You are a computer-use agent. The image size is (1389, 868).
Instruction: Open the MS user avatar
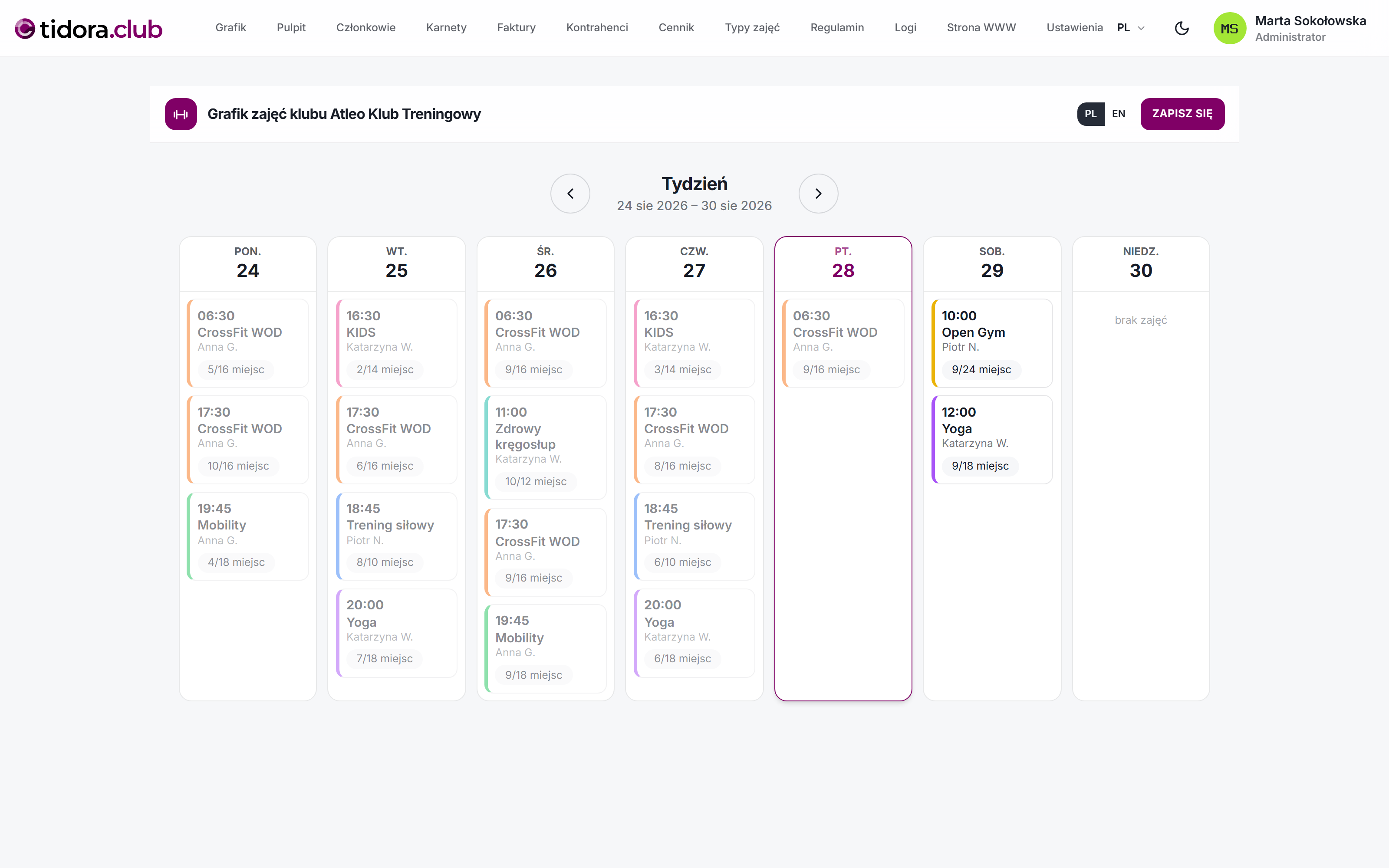pos(1229,28)
